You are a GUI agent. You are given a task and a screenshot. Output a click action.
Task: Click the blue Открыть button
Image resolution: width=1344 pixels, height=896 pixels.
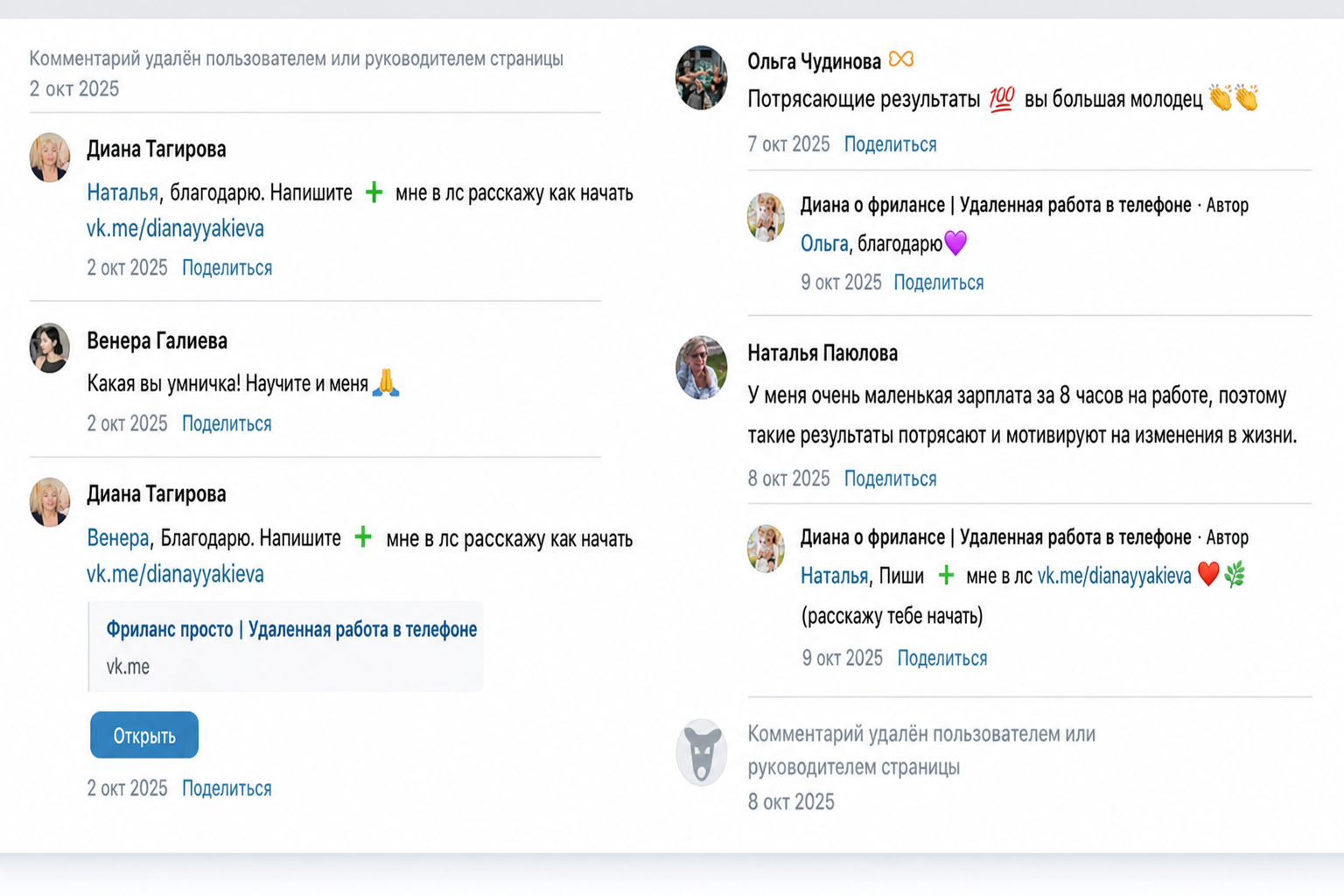click(144, 735)
